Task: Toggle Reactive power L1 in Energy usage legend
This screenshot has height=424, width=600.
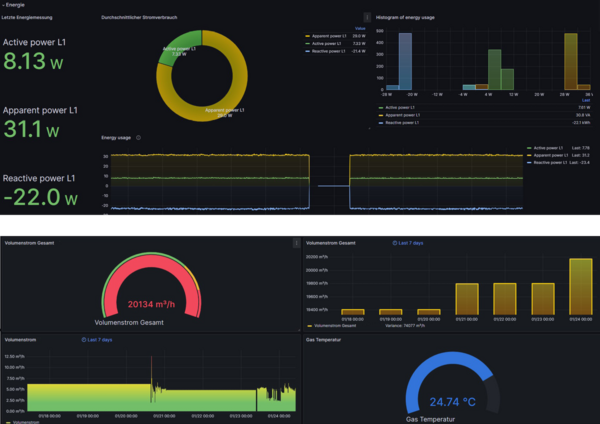Action: click(x=550, y=163)
